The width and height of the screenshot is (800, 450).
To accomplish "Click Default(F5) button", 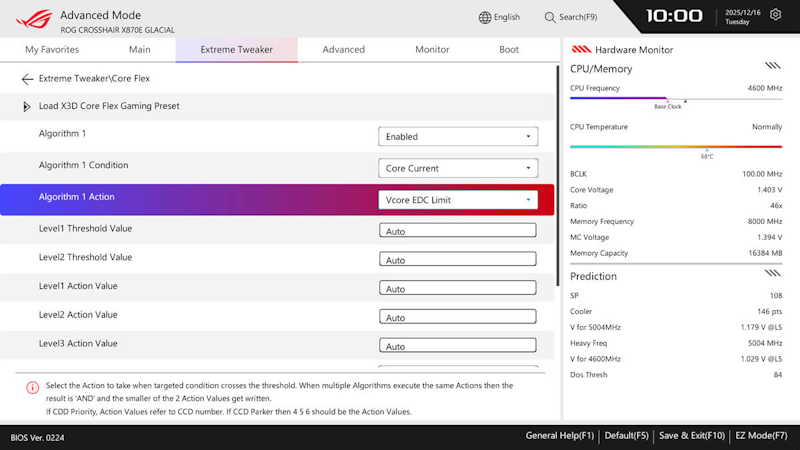I will 626,436.
